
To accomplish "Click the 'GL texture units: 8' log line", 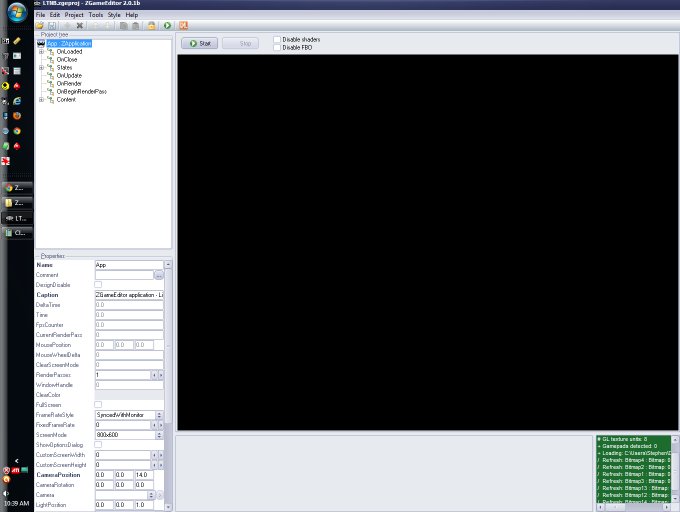I will click(623, 439).
